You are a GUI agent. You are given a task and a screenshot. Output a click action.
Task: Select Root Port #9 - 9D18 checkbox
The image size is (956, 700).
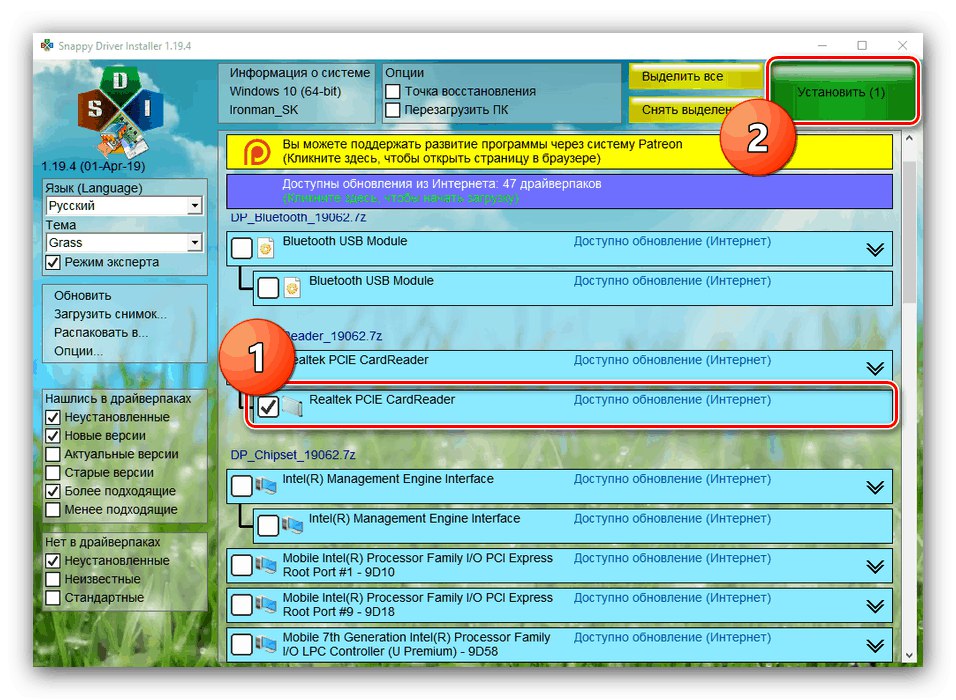[x=241, y=605]
